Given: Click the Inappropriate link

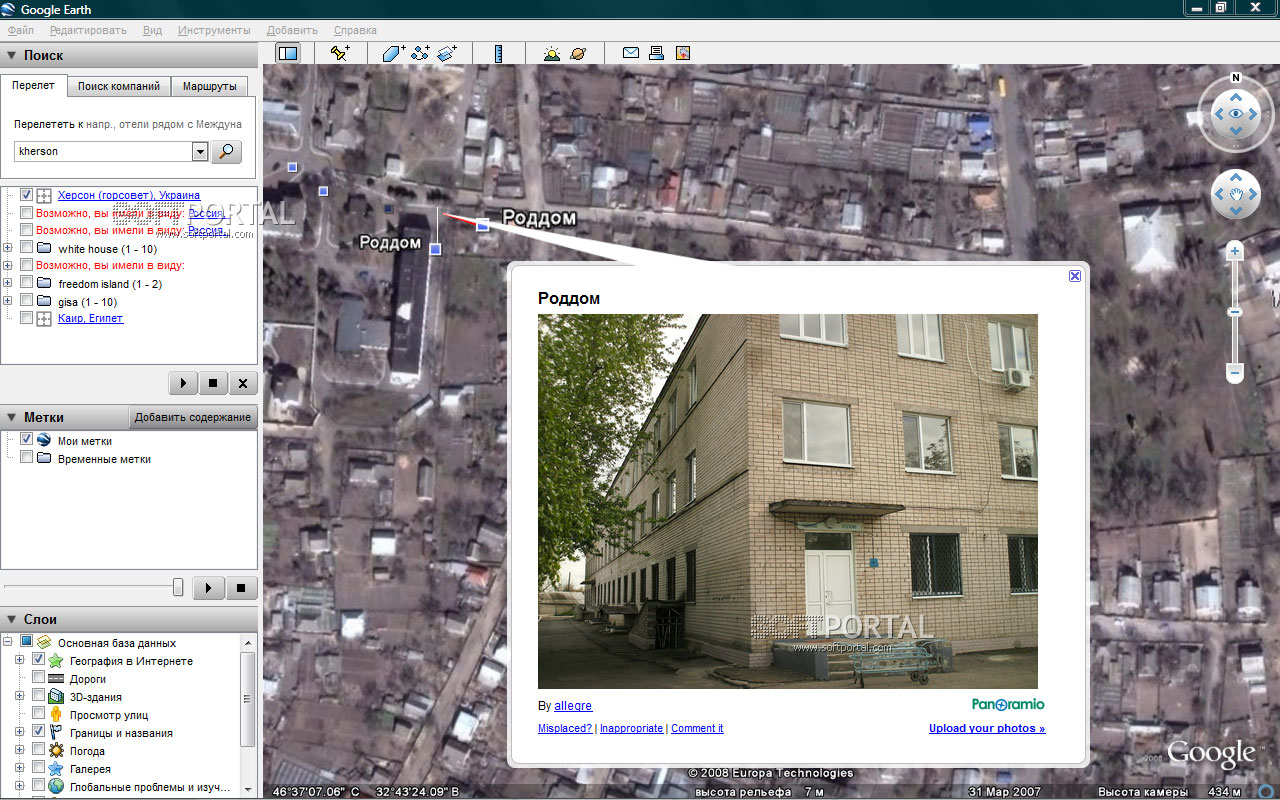Looking at the screenshot, I should (x=631, y=728).
